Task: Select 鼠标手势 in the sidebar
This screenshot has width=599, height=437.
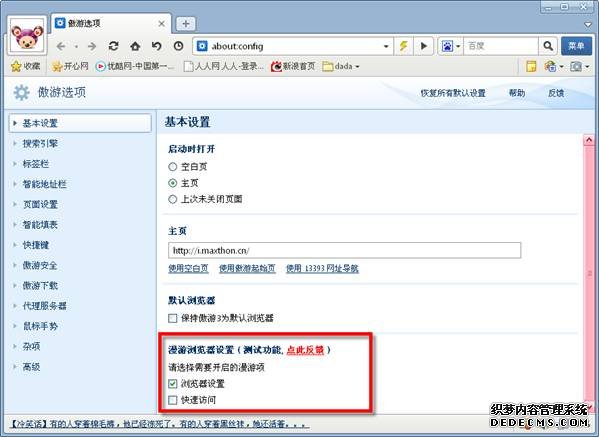Action: (40, 326)
